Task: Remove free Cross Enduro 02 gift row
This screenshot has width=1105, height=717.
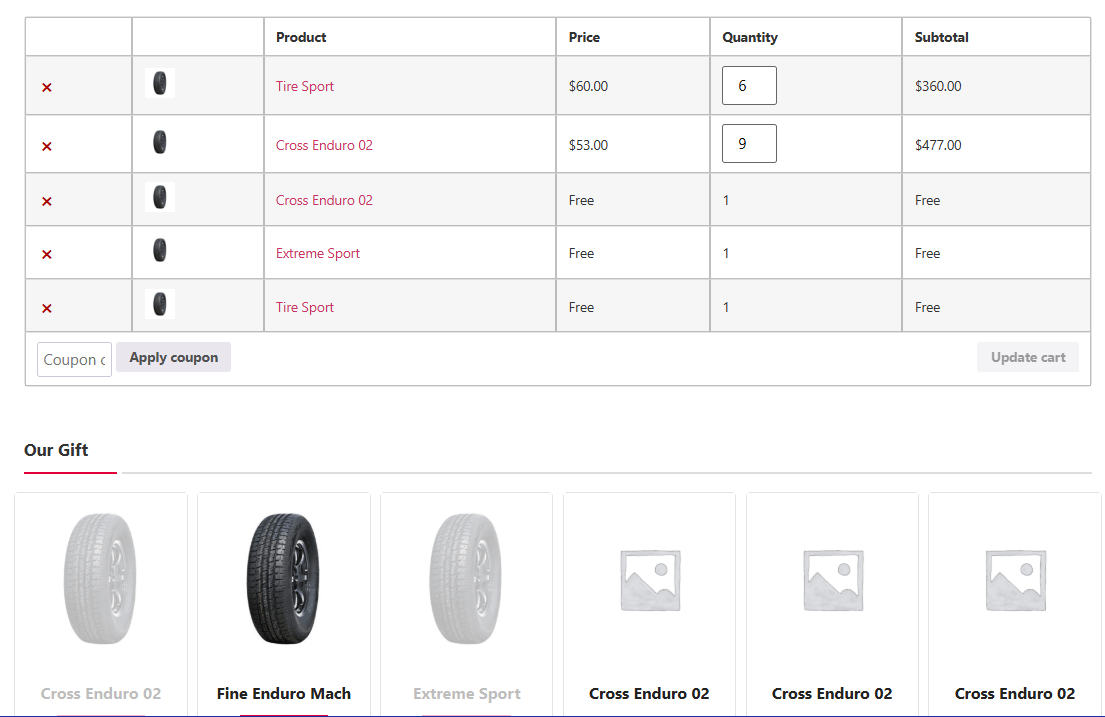Action: point(47,201)
